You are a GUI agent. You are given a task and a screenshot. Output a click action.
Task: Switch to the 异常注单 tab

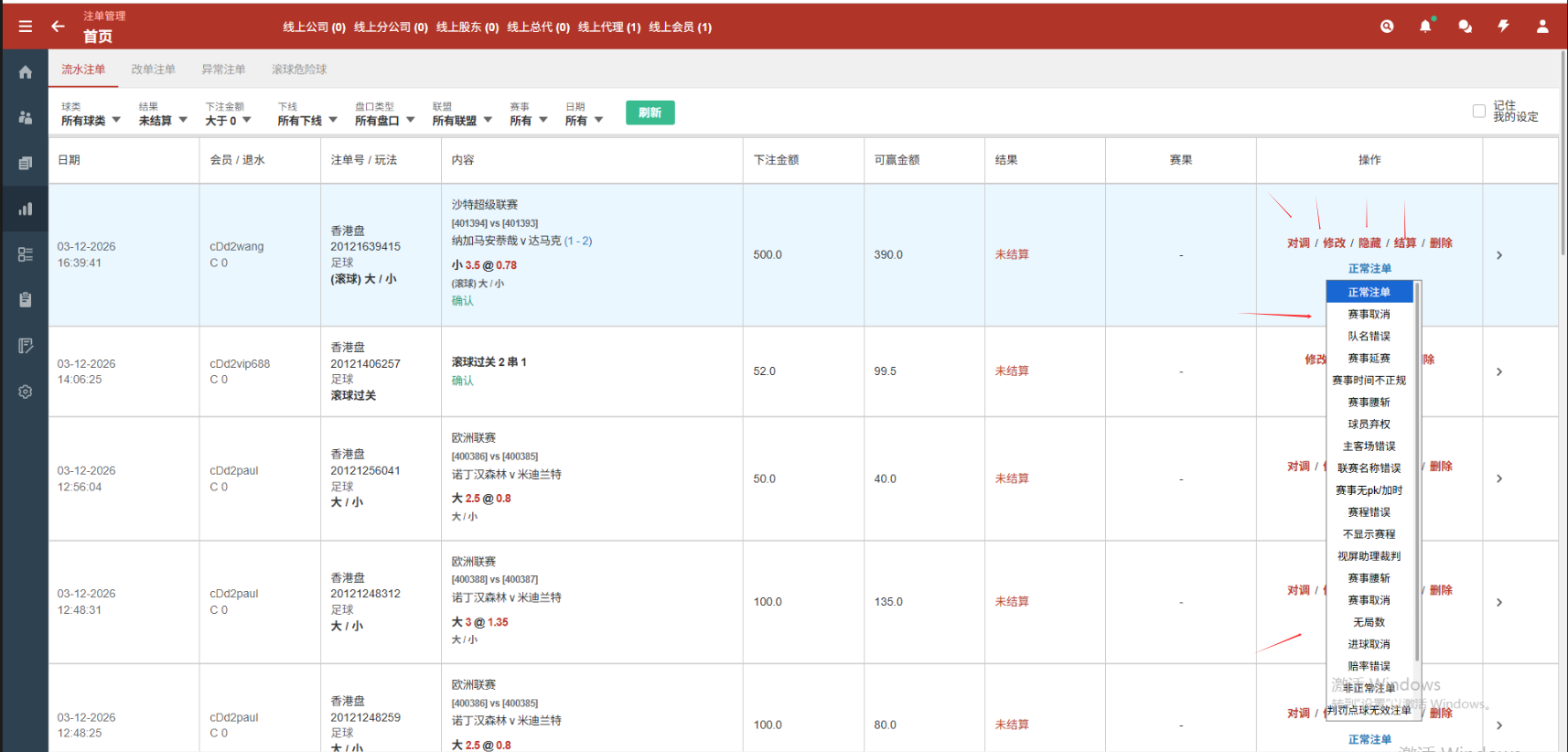pyautogui.click(x=223, y=70)
